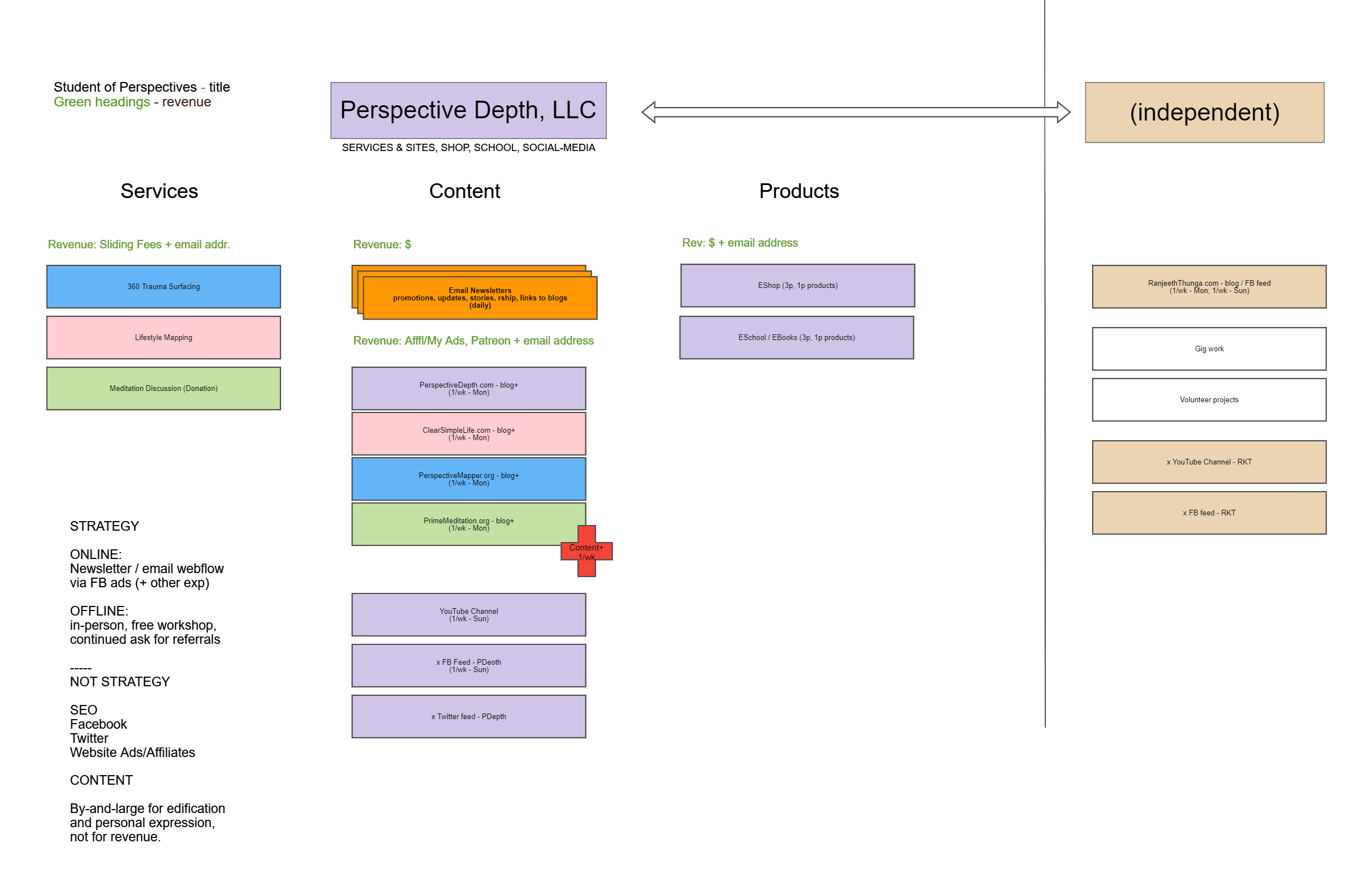Click the Meditation Discussion (Donation) box

coord(163,388)
